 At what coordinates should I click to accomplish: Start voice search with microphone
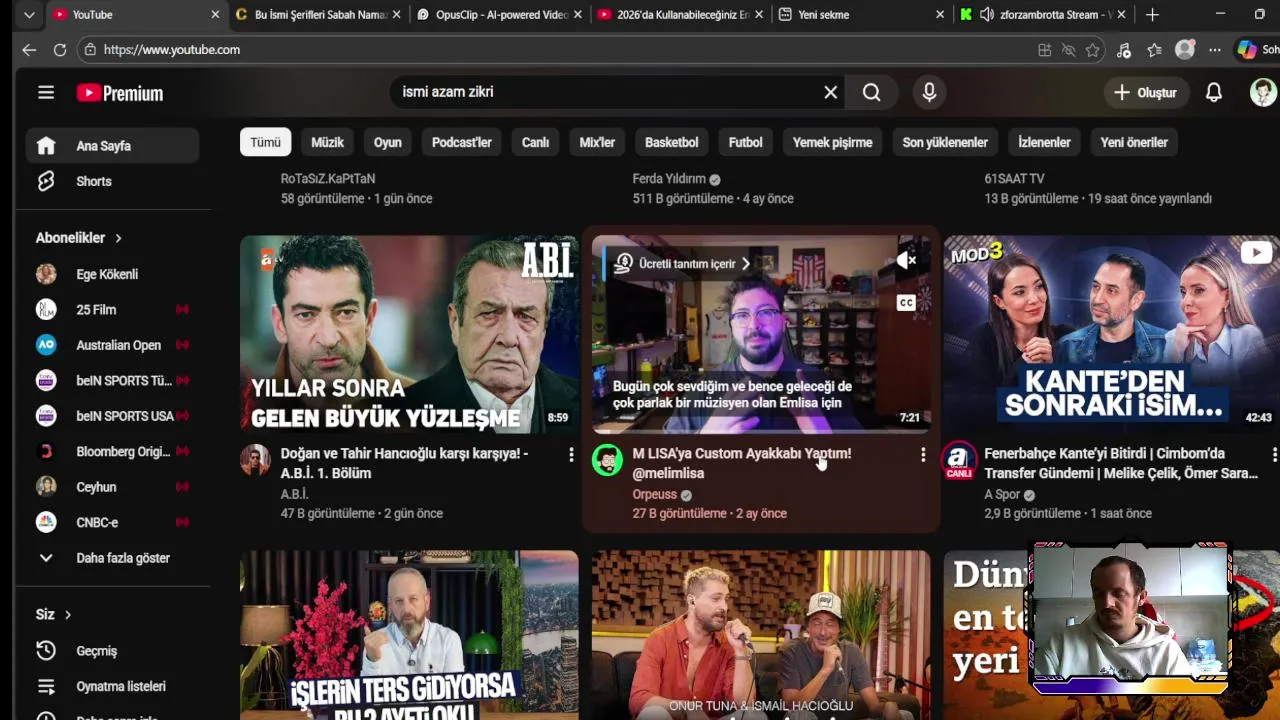[929, 92]
